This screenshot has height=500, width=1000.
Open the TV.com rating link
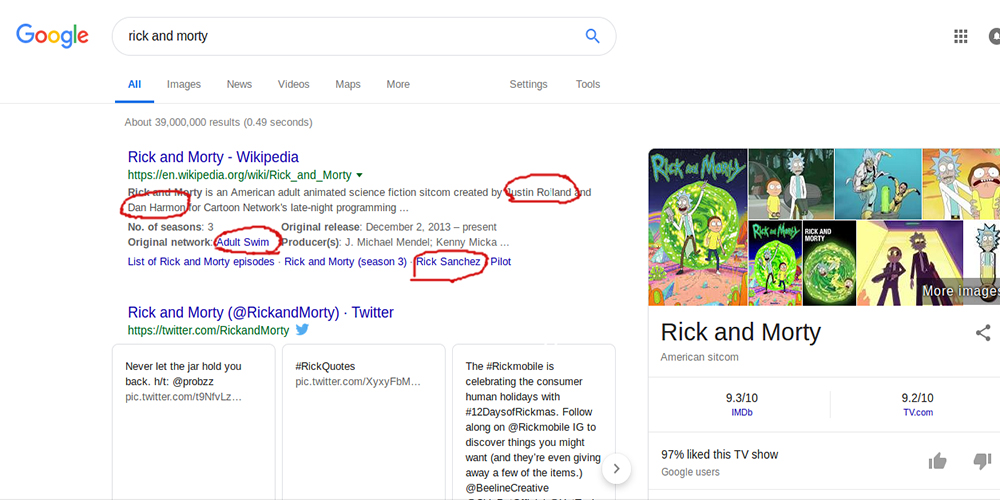(x=918, y=413)
